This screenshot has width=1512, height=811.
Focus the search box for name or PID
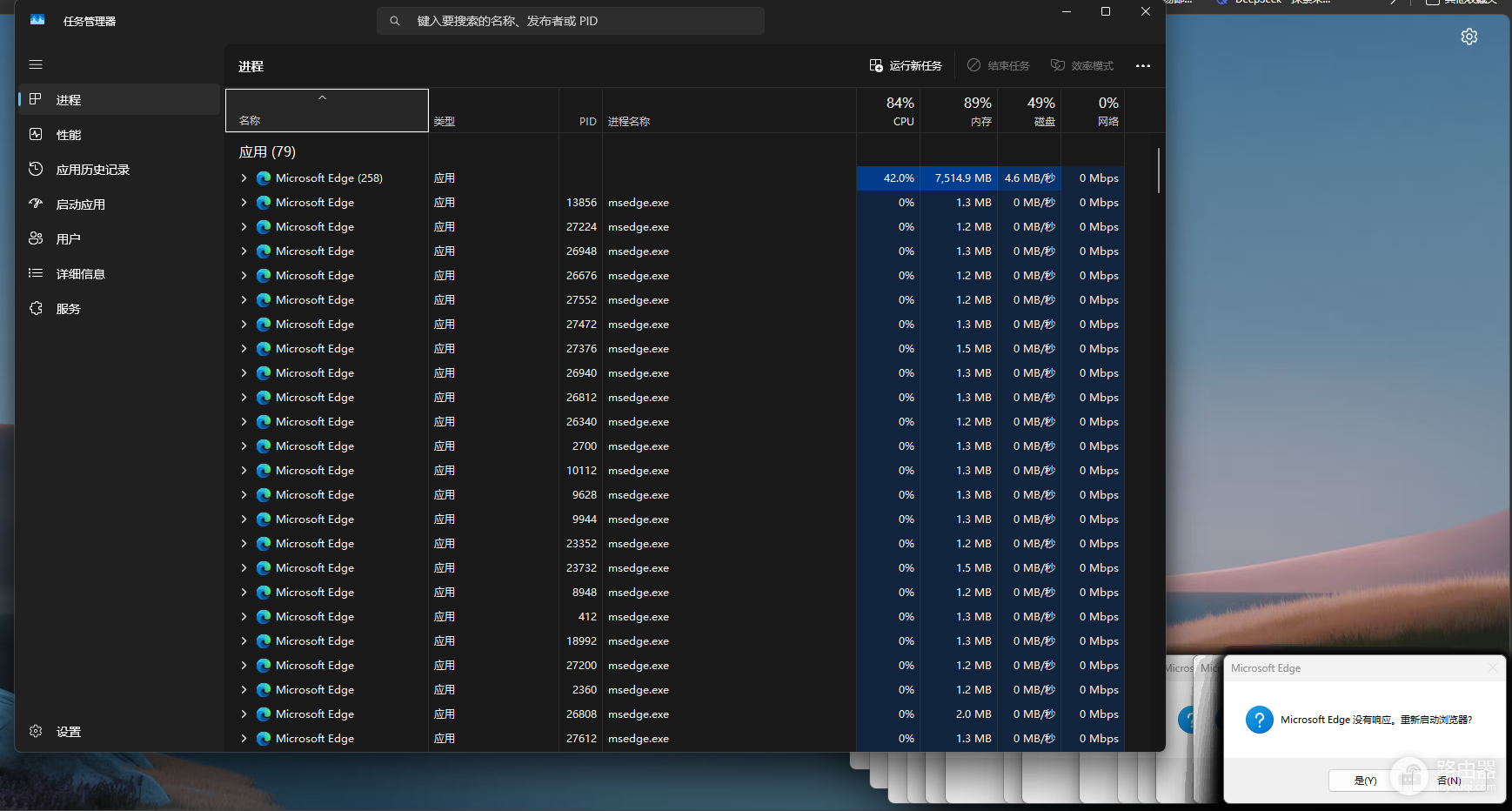571,21
